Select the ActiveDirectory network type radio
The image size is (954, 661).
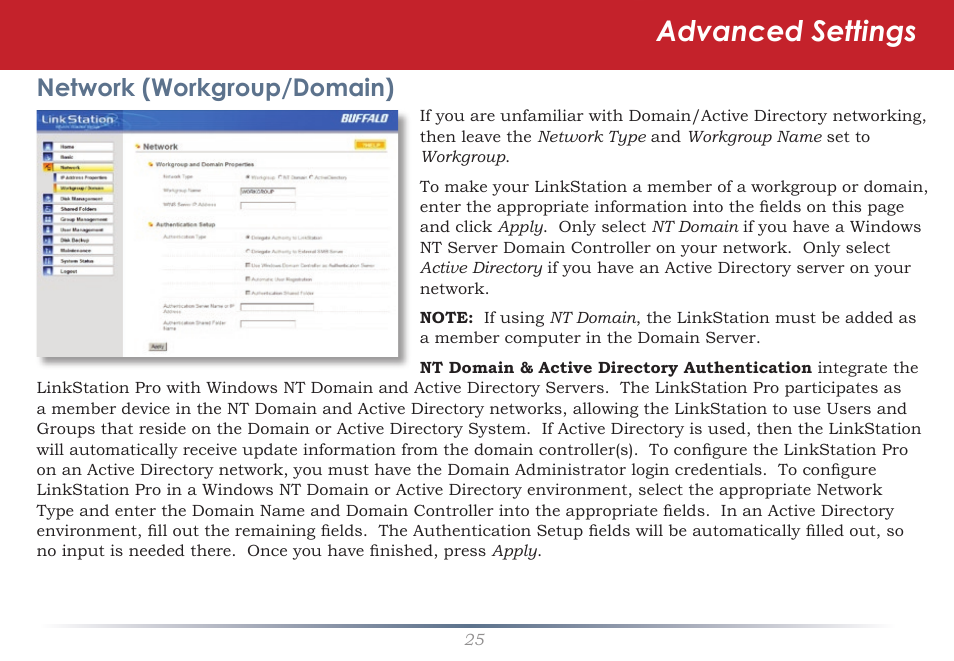[x=311, y=177]
